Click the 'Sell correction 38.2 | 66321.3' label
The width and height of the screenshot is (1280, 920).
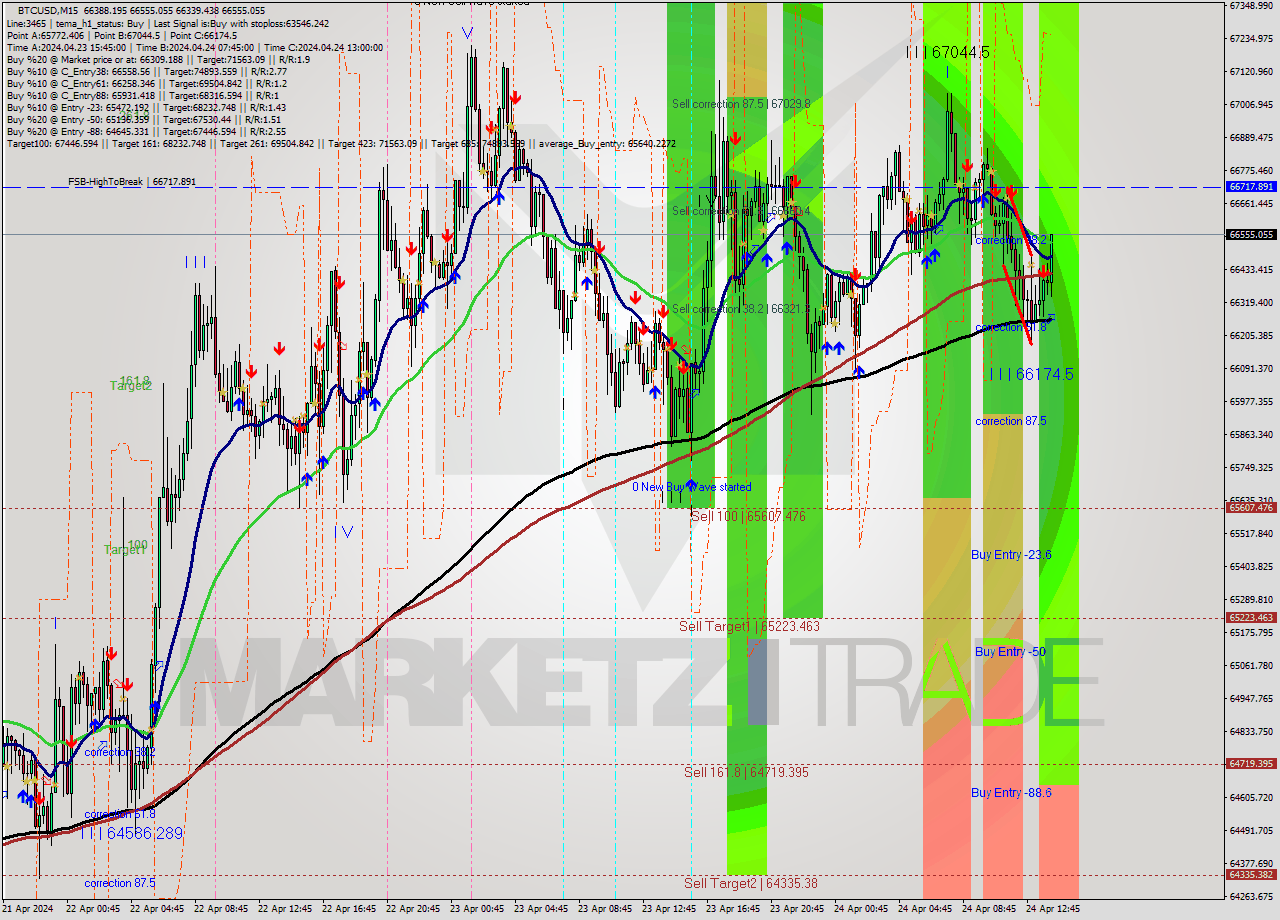(741, 309)
